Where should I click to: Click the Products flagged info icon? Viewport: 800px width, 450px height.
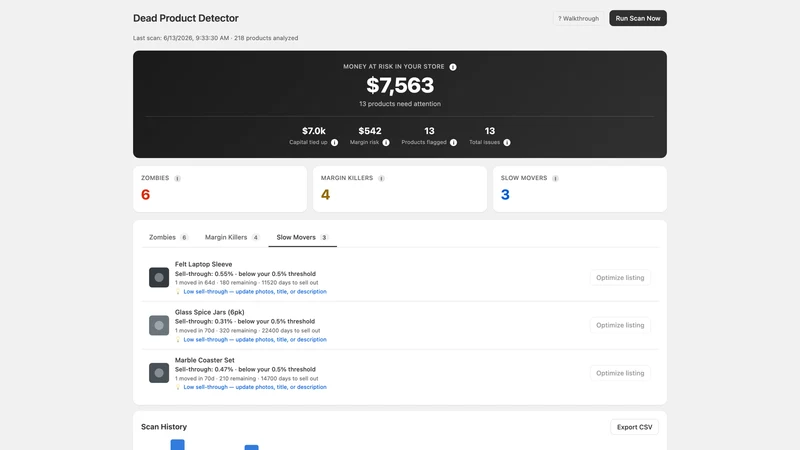point(454,143)
